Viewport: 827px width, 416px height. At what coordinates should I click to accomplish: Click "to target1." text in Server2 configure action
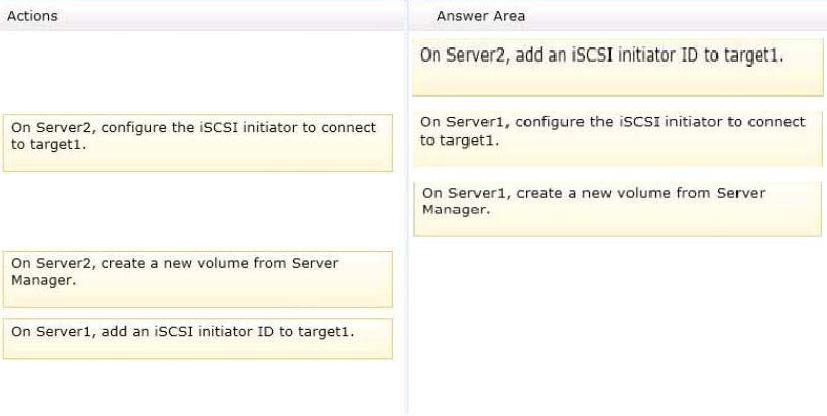[x=49, y=145]
